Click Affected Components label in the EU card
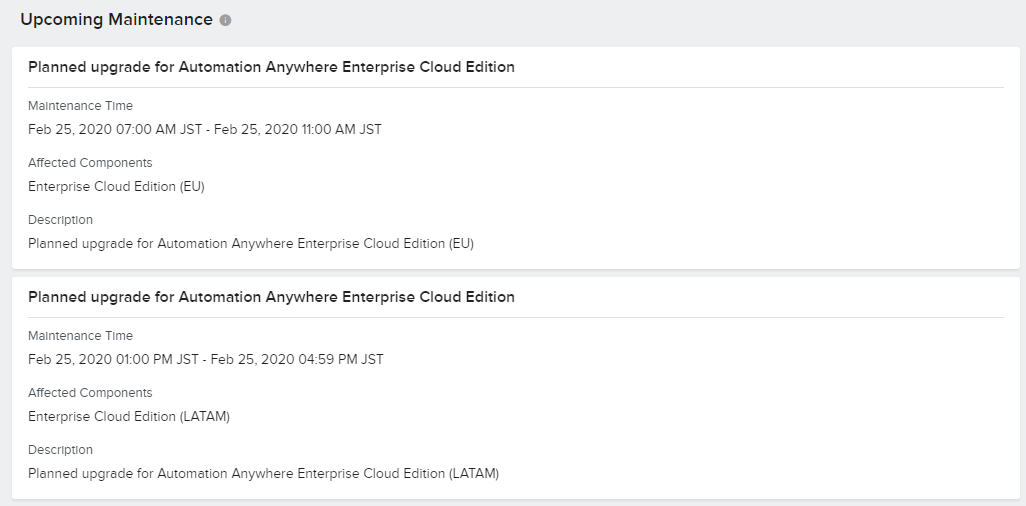The height and width of the screenshot is (506, 1026). (x=90, y=163)
